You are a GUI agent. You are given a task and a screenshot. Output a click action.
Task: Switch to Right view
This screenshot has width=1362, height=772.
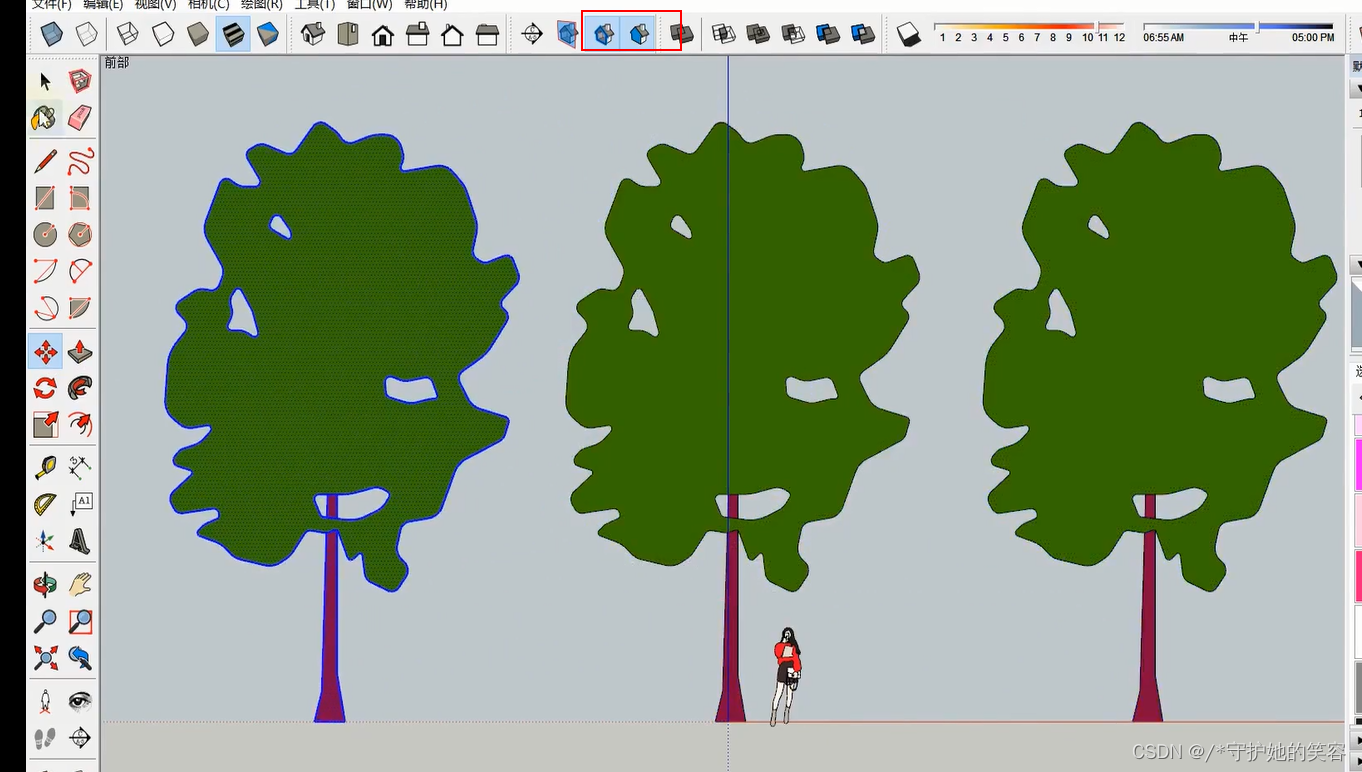tap(418, 35)
